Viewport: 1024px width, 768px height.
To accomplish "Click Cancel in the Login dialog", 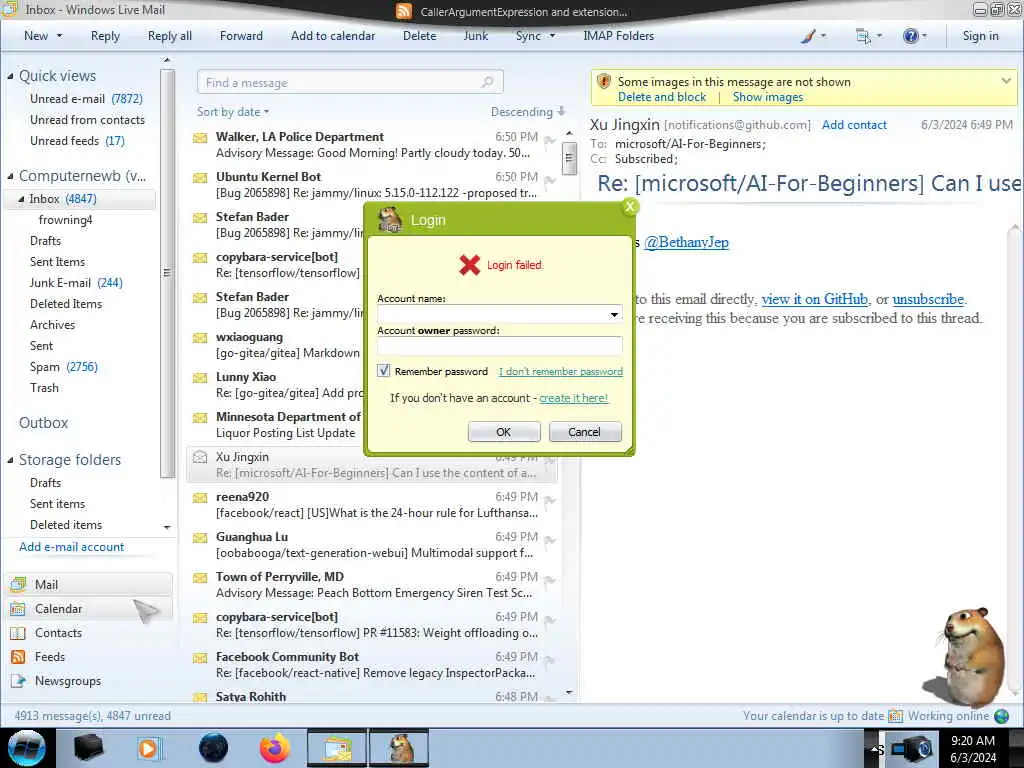I will (x=584, y=432).
